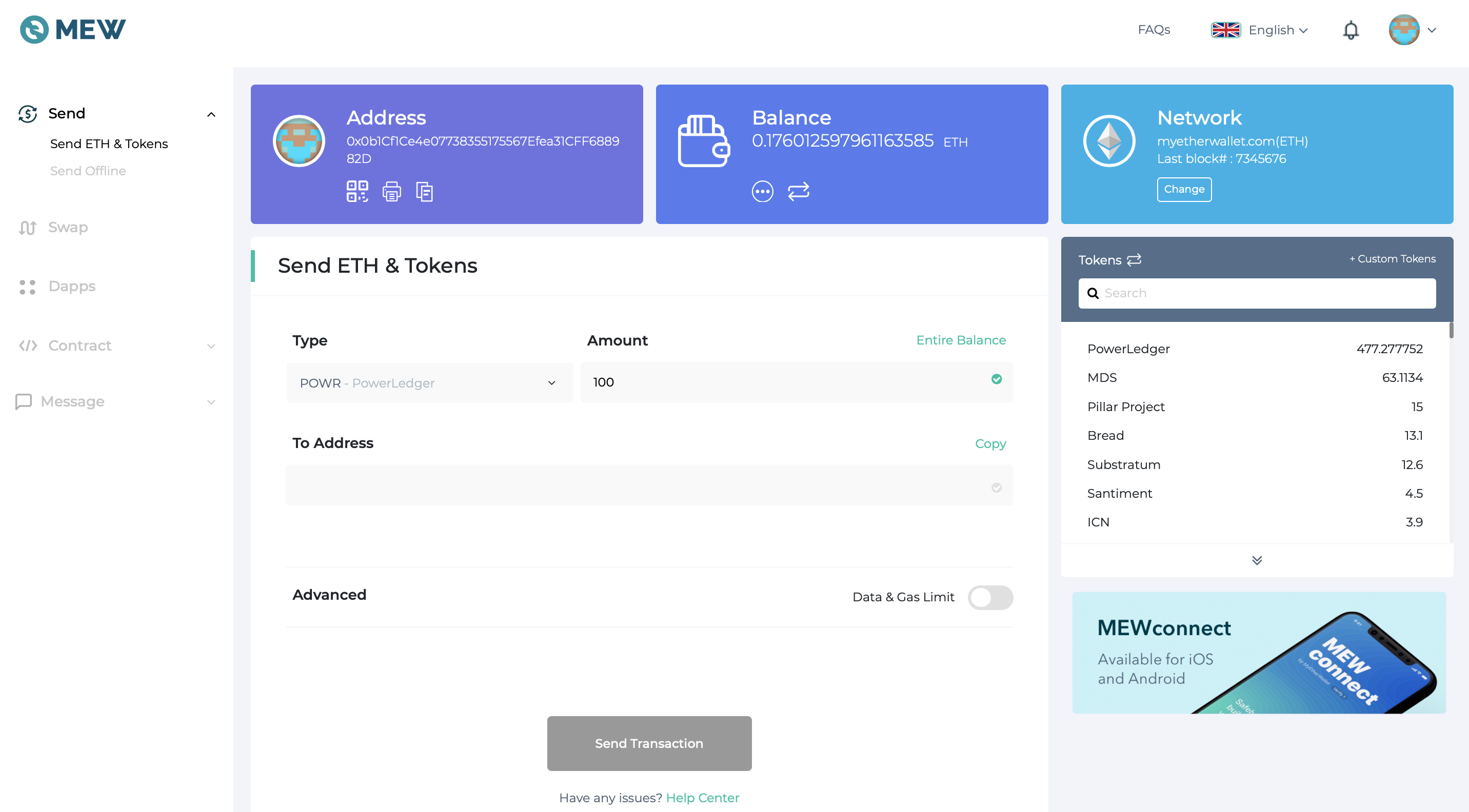Open the Message menu item

click(72, 402)
